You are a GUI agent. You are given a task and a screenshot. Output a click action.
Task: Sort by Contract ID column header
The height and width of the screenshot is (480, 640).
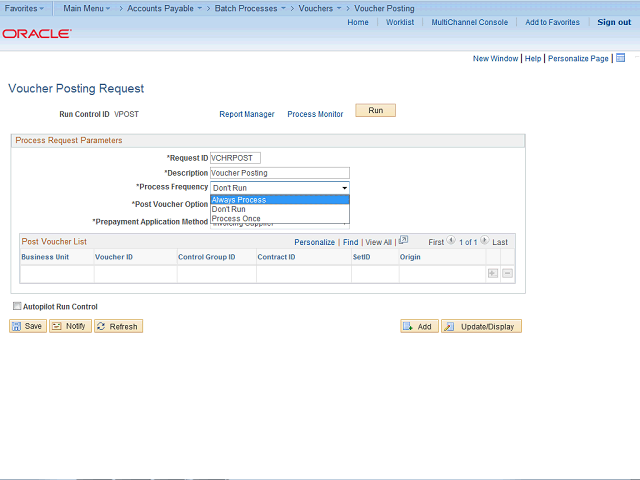276,257
